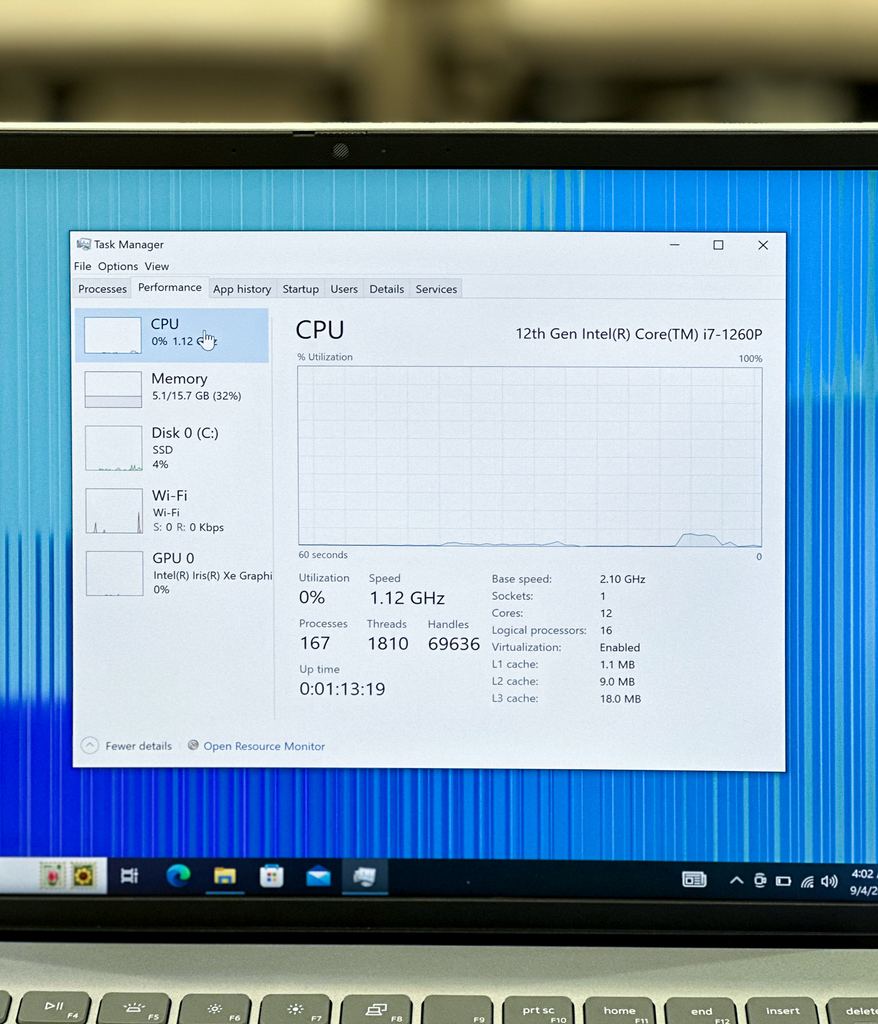Switch to the Processes tab
The height and width of the screenshot is (1024, 878).
(x=103, y=289)
